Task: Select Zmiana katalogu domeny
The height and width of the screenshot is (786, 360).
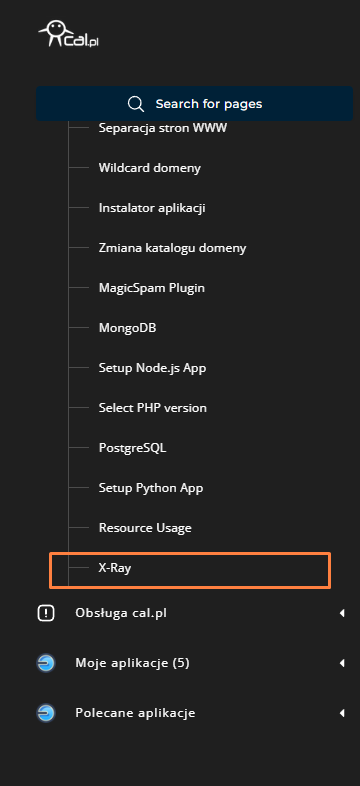Action: (172, 248)
